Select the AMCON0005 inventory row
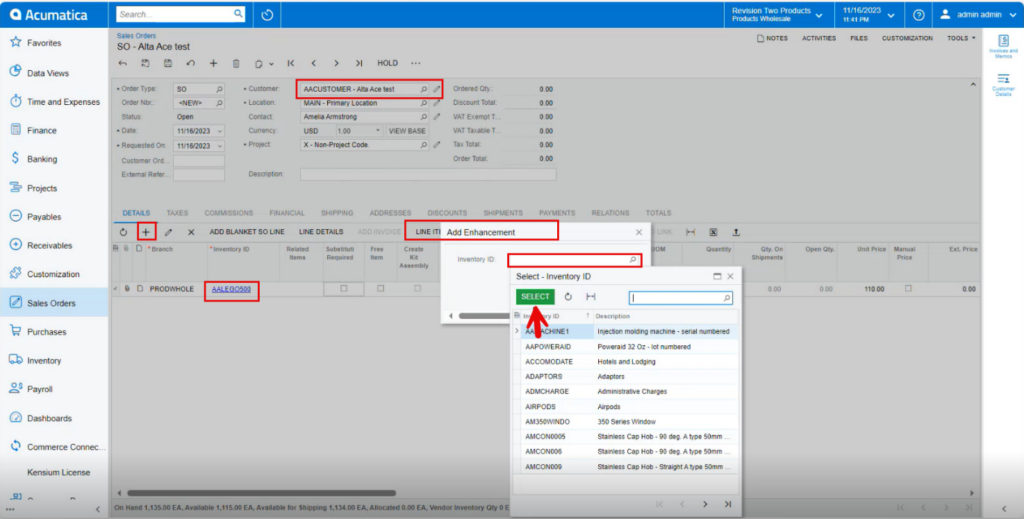The height and width of the screenshot is (519, 1024). (626, 437)
